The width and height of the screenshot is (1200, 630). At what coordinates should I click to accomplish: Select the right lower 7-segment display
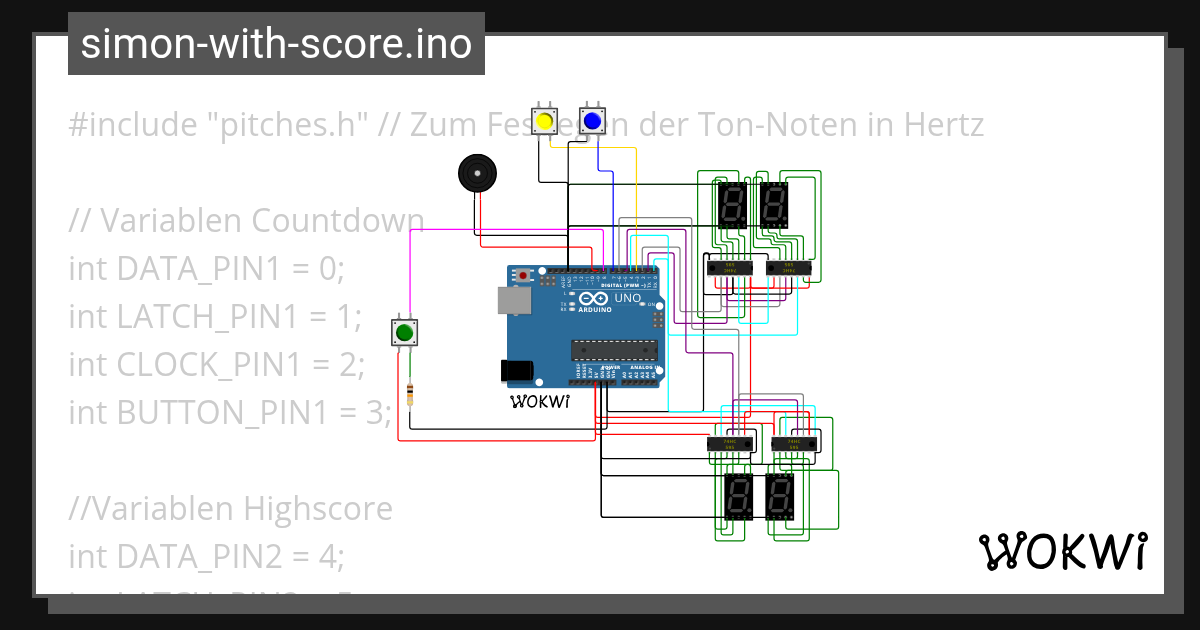780,497
